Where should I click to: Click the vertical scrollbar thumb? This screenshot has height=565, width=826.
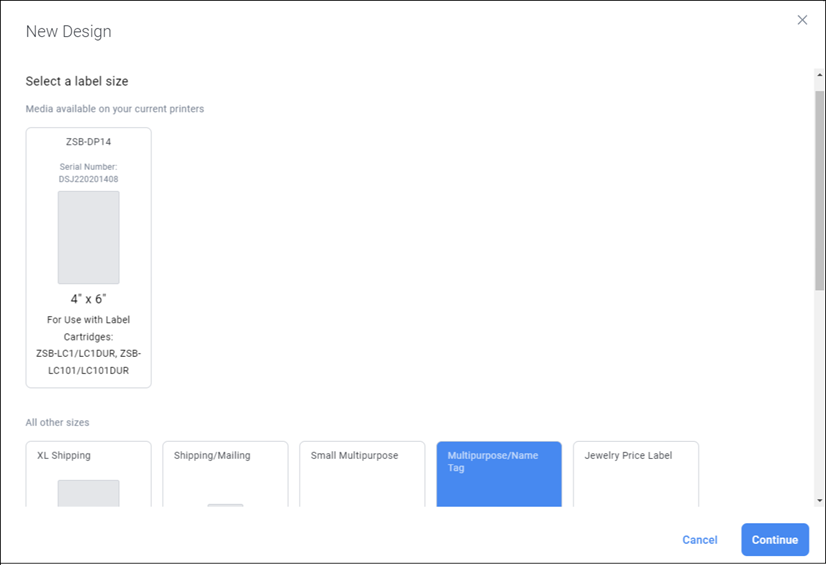[819, 191]
